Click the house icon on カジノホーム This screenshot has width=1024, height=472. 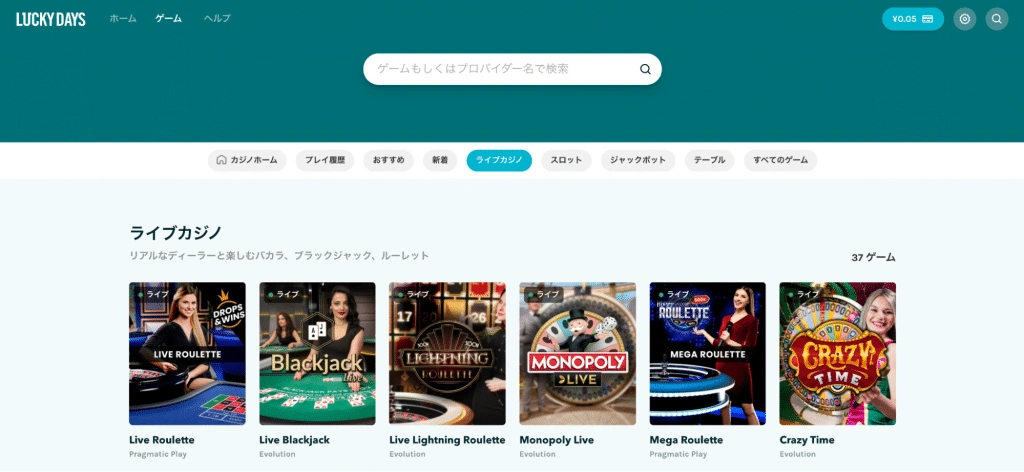[x=221, y=160]
